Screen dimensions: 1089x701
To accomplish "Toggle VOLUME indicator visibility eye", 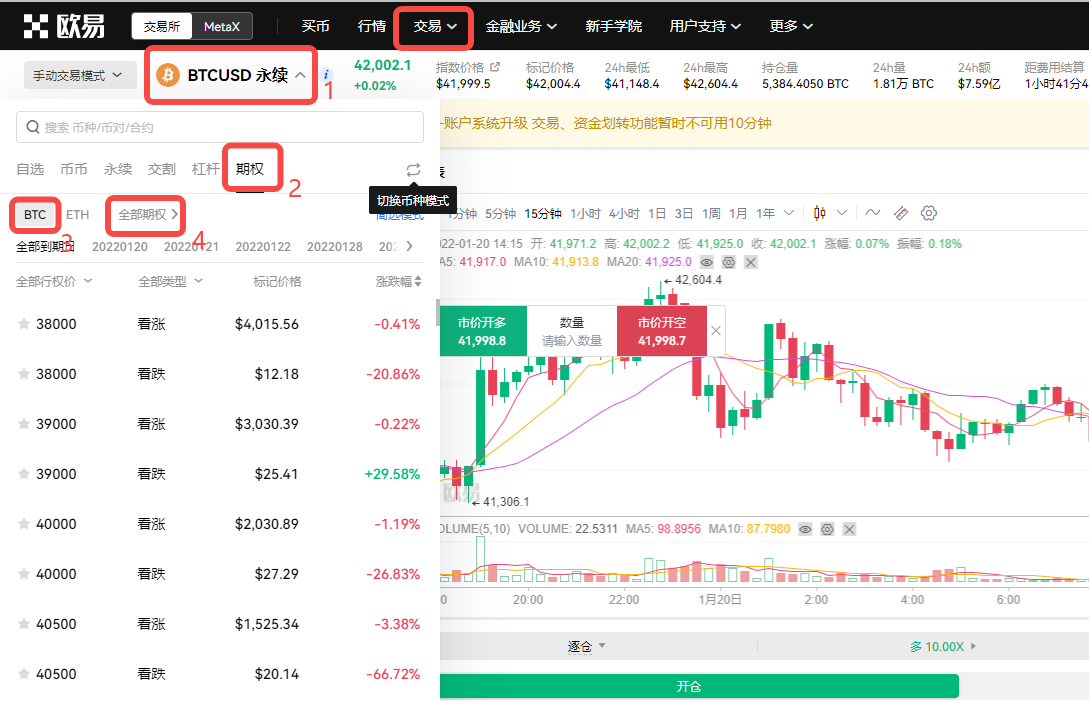I will [x=805, y=529].
